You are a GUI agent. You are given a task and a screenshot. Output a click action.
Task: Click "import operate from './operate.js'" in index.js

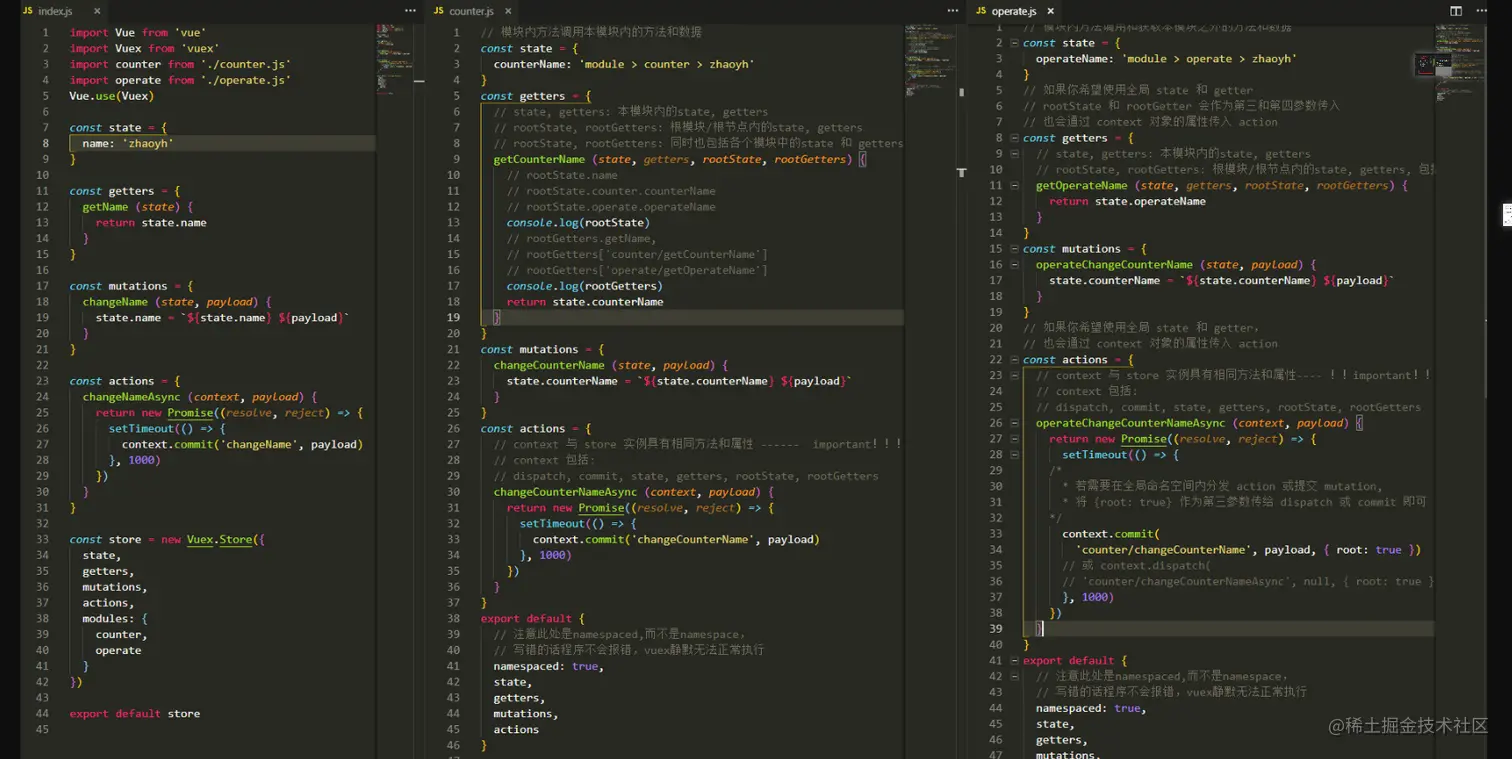(180, 80)
